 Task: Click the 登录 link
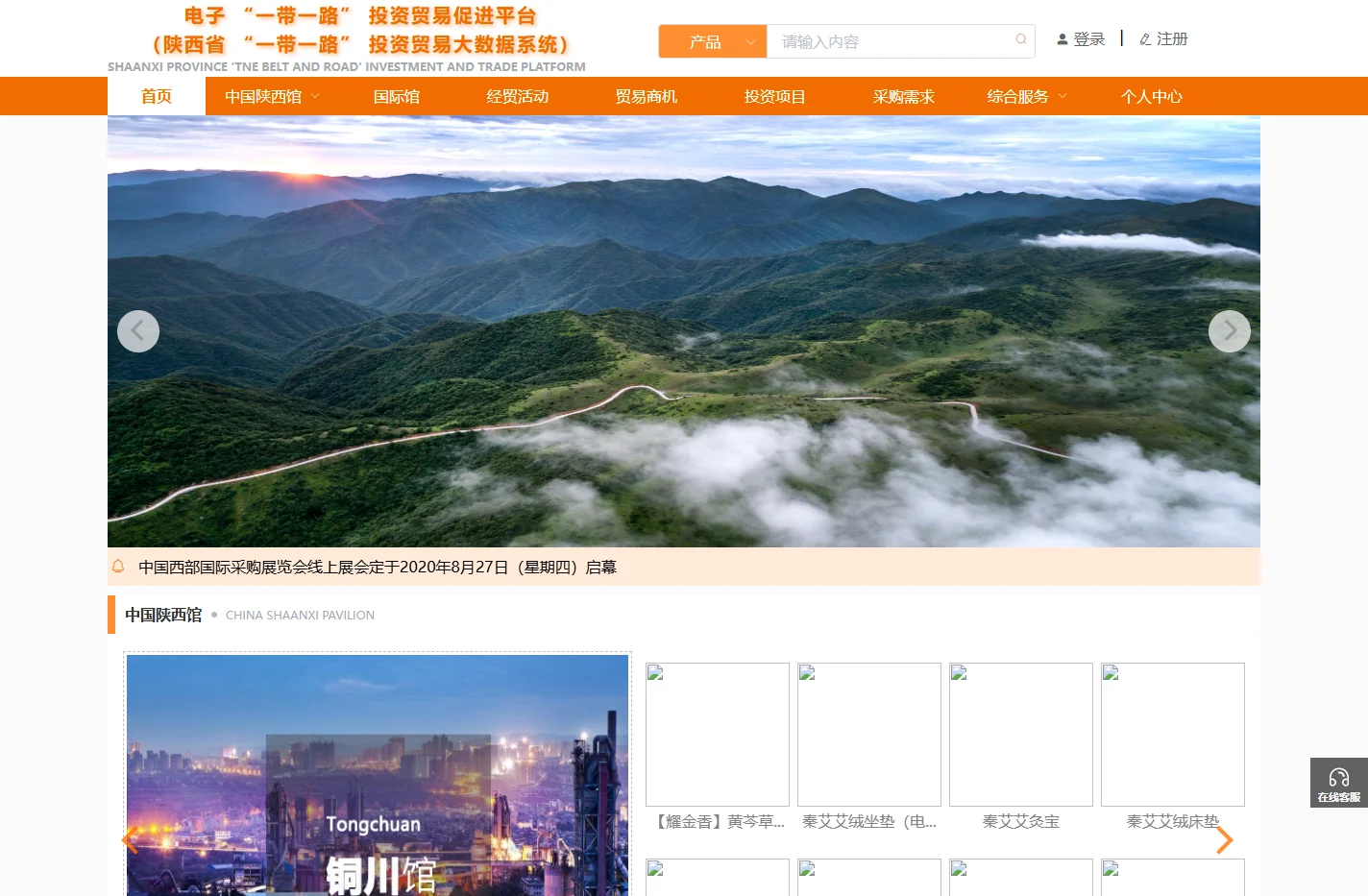pos(1089,39)
